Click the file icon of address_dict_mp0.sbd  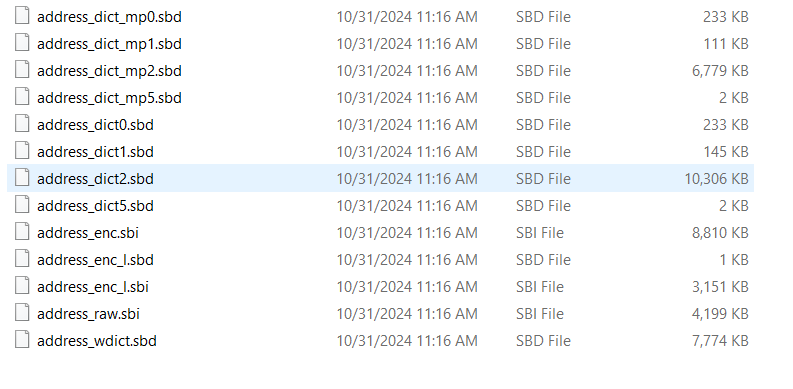[x=22, y=16]
